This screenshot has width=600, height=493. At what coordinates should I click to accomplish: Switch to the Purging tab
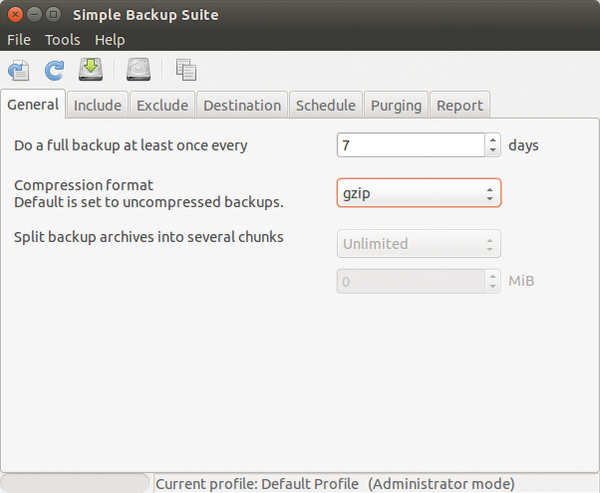396,105
